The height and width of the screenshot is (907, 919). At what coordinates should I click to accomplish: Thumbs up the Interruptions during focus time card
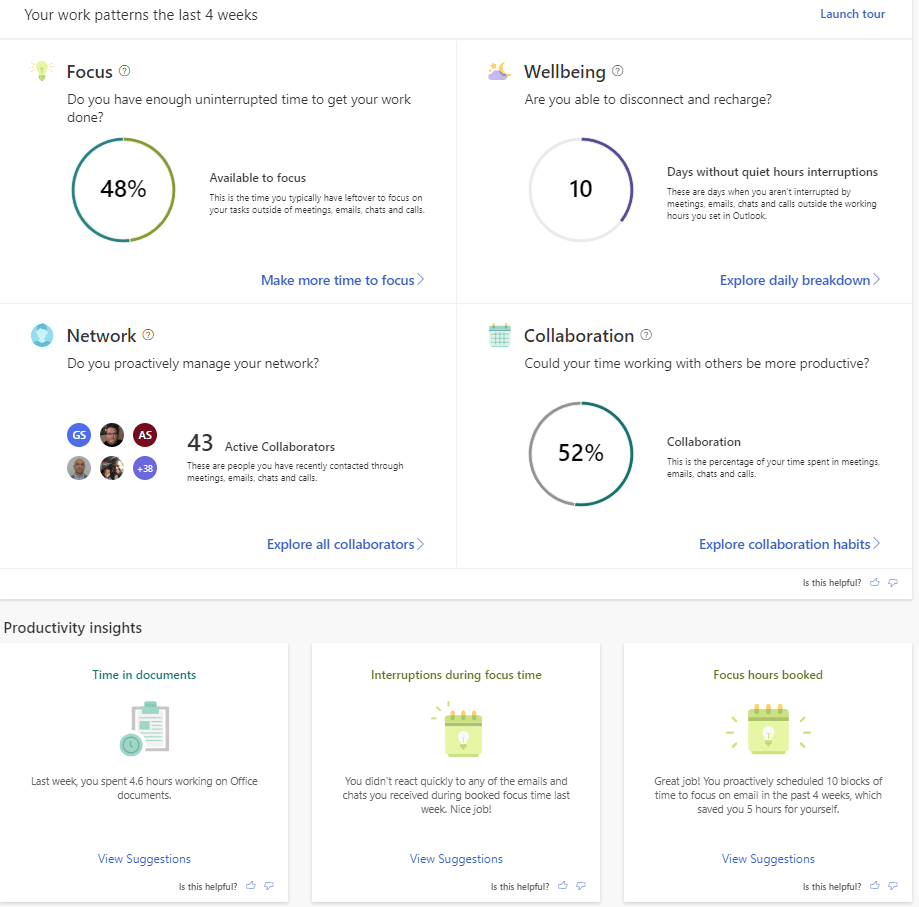(563, 886)
